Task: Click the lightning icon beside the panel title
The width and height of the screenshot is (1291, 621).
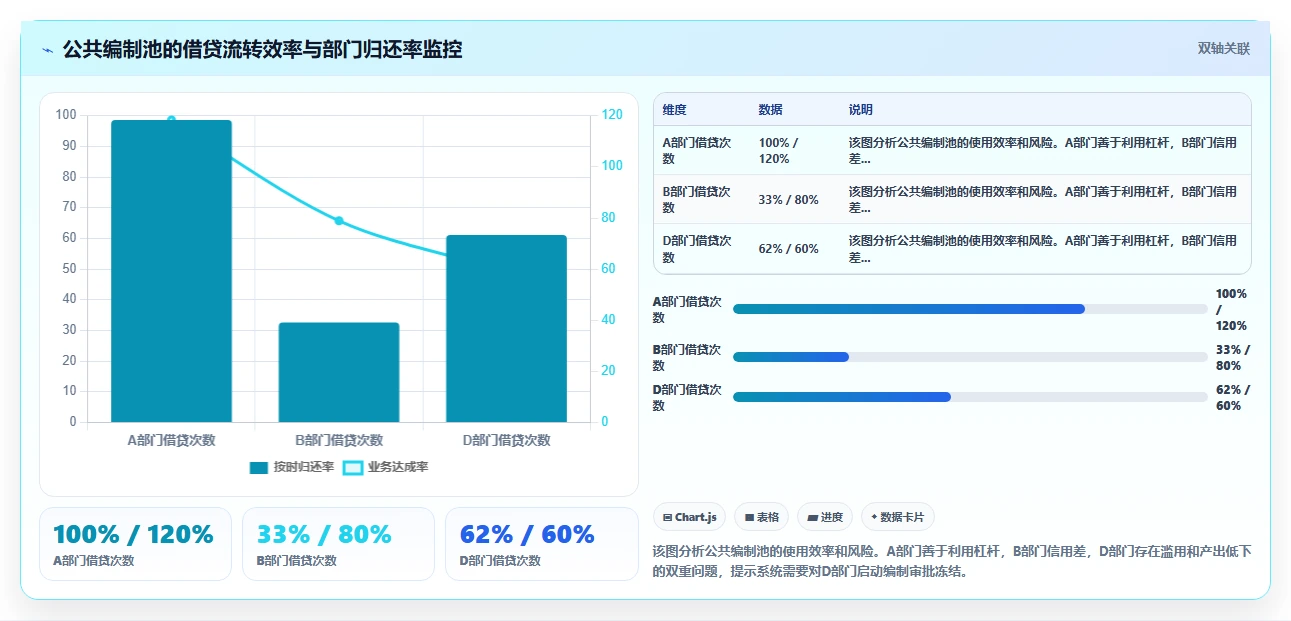Action: point(48,50)
